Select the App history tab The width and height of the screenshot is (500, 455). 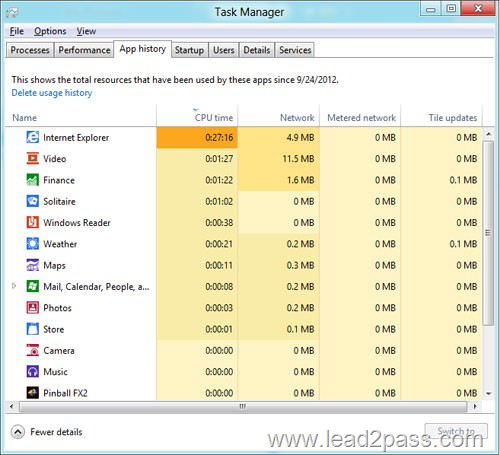pos(143,49)
